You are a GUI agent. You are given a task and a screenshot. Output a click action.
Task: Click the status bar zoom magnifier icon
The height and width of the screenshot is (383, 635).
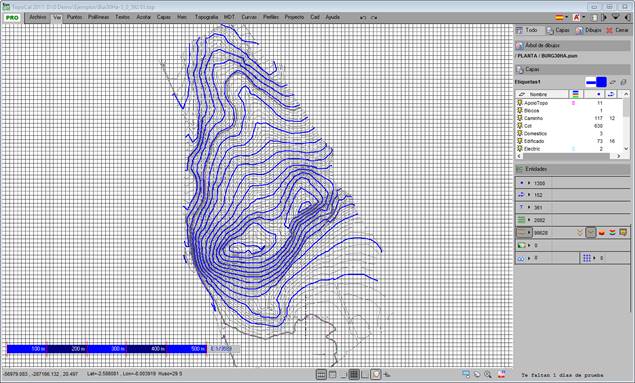click(x=488, y=375)
